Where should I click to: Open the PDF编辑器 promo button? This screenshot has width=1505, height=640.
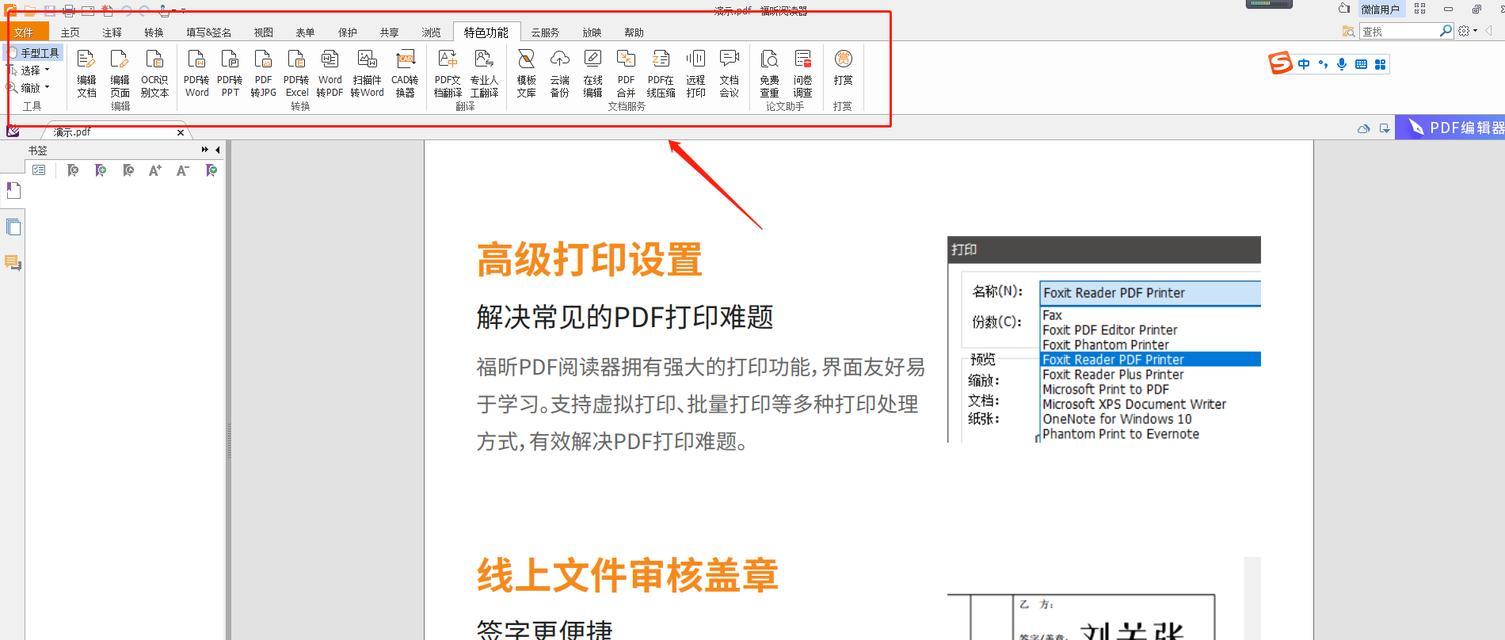pos(1450,128)
